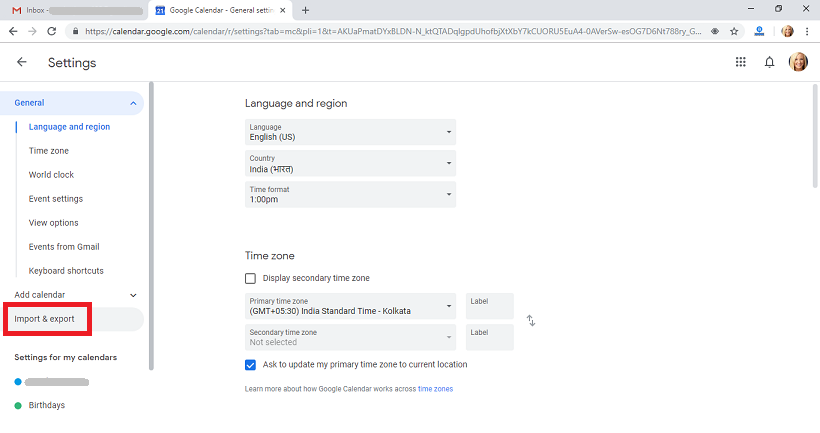Click the green Birthdays calendar dot
The image size is (820, 433).
click(x=18, y=405)
